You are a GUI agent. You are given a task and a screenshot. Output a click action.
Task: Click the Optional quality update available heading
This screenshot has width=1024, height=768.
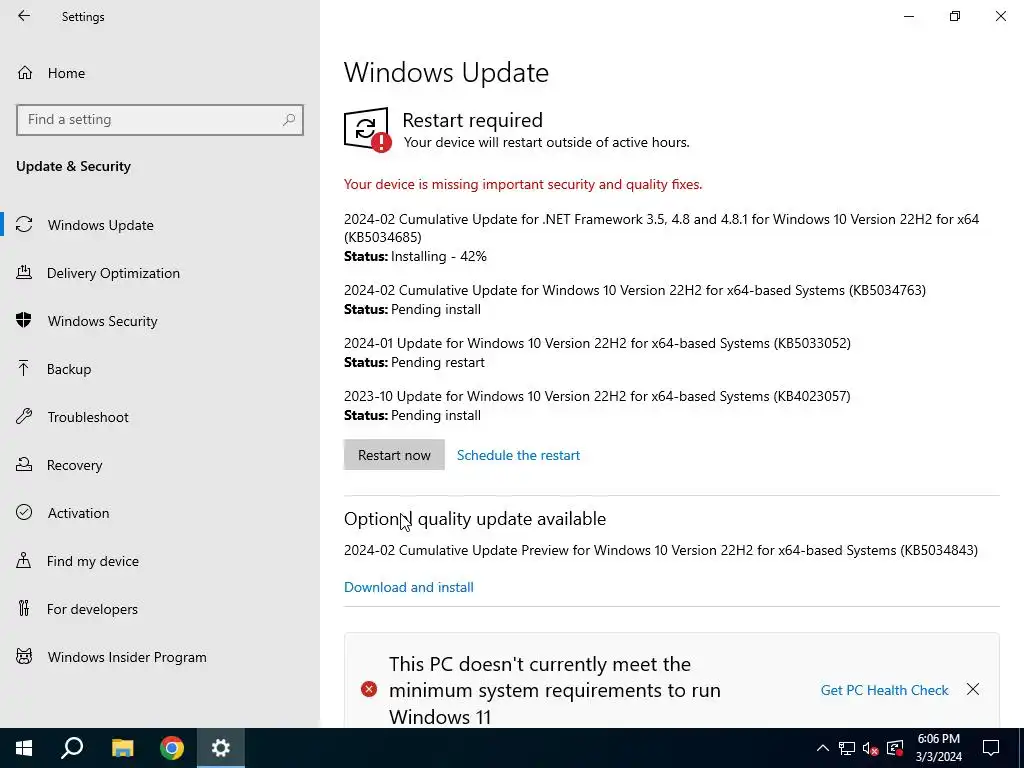click(x=475, y=519)
